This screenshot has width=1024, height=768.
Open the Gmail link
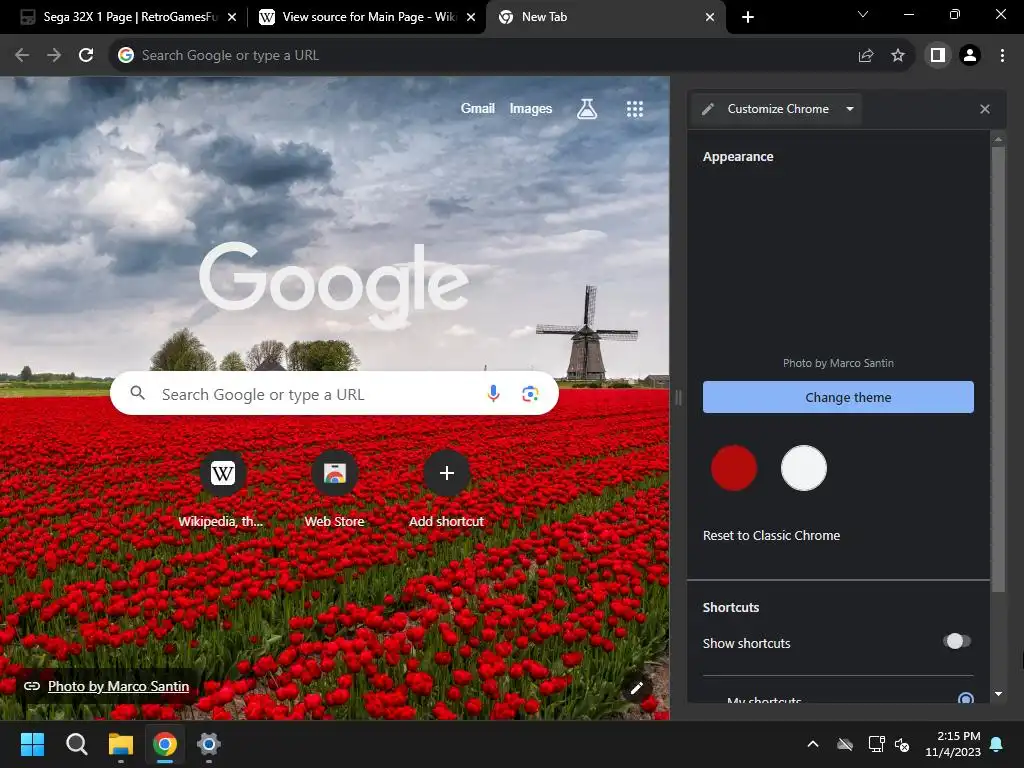coord(477,108)
